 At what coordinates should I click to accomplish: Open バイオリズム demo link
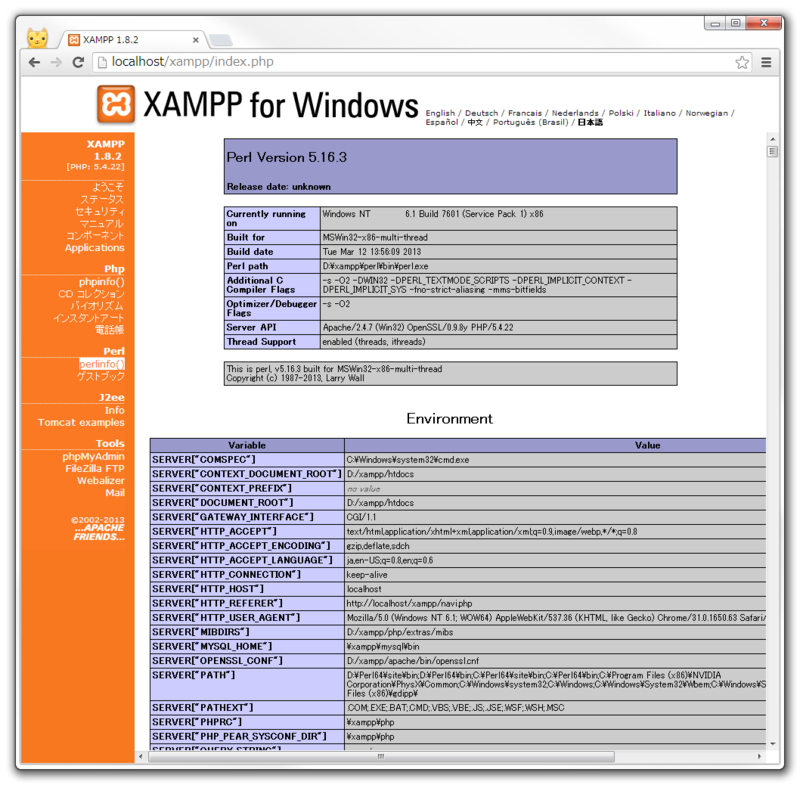97,306
